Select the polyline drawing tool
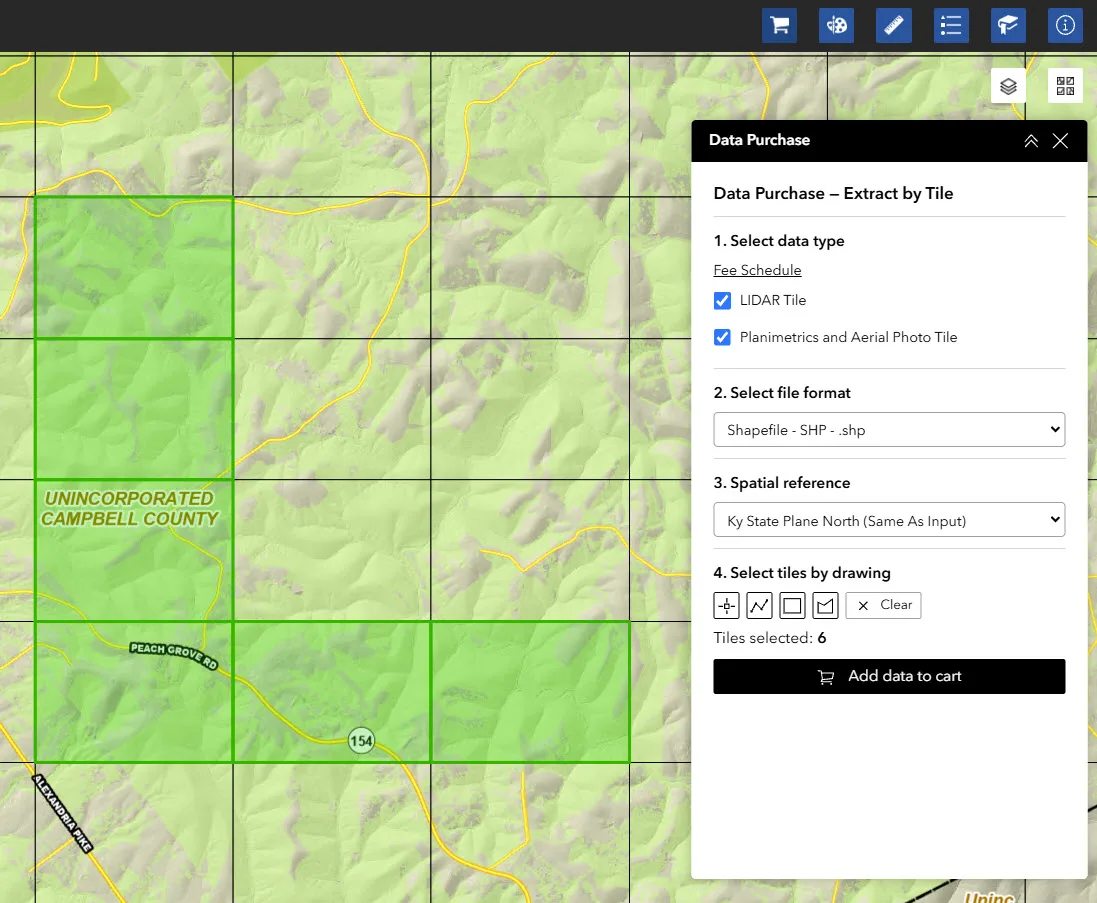This screenshot has width=1097, height=903. click(x=759, y=605)
